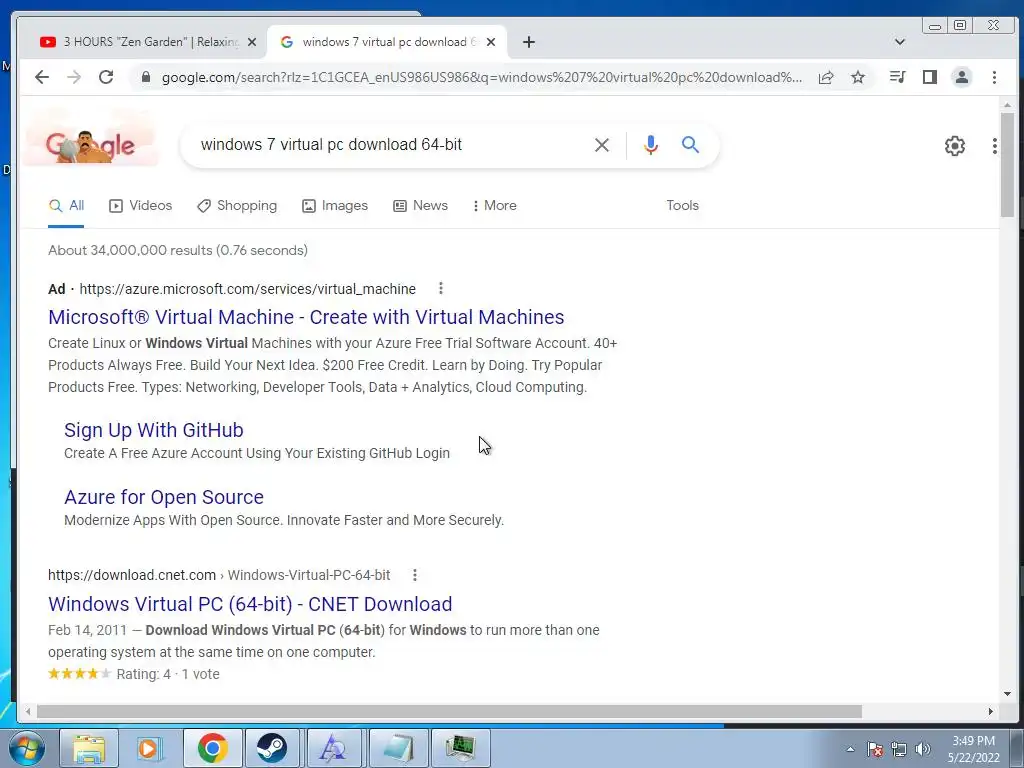Open options dots next to the cnet.com URL
Viewport: 1024px width, 768px height.
click(415, 575)
